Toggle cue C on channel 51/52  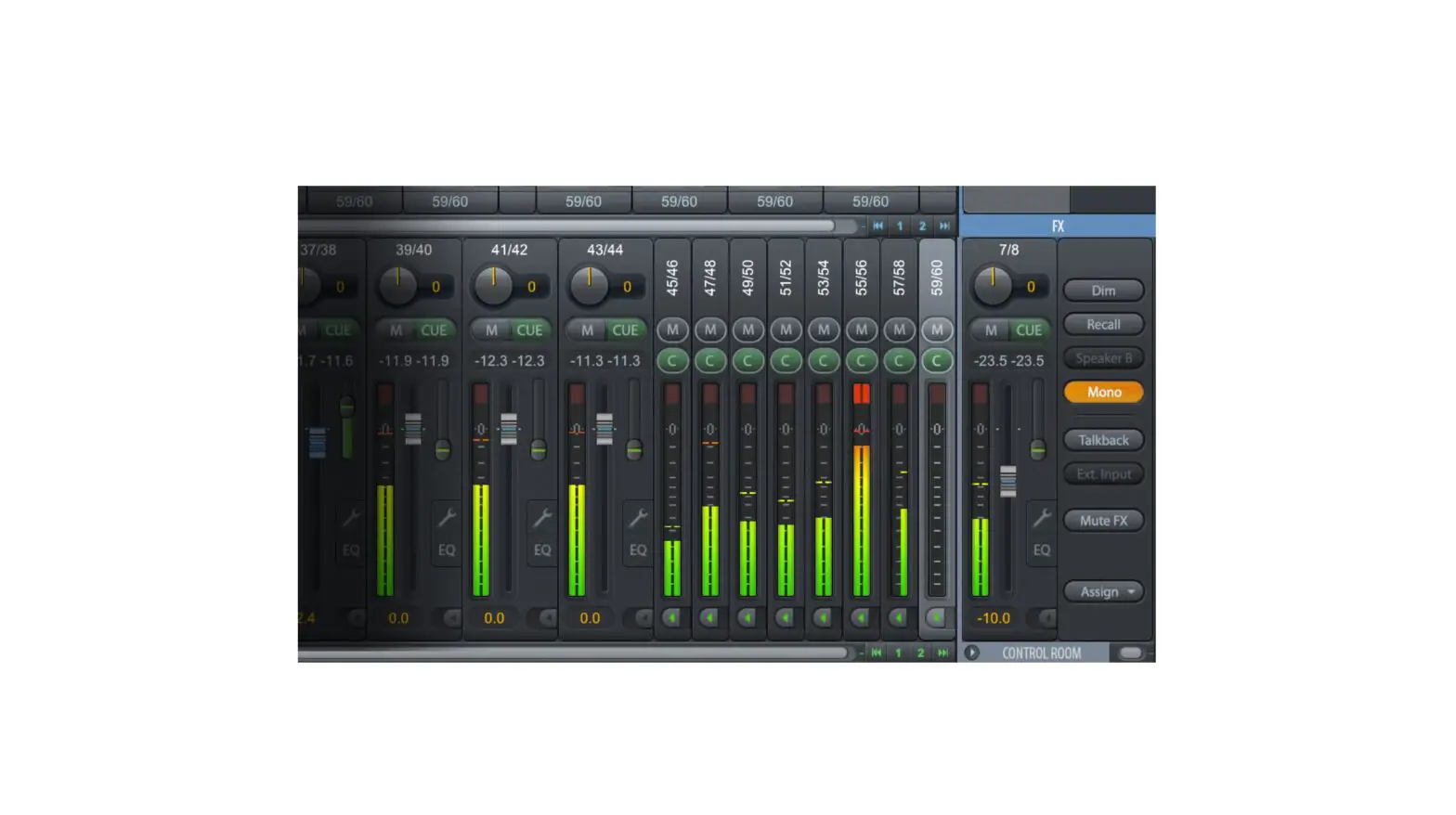click(x=786, y=361)
